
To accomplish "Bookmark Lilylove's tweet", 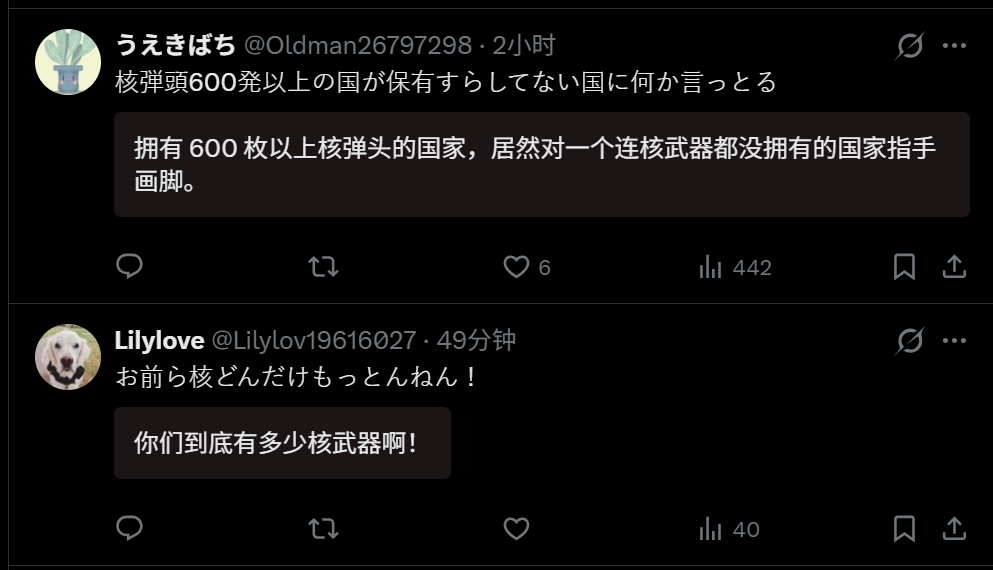I will (x=904, y=528).
